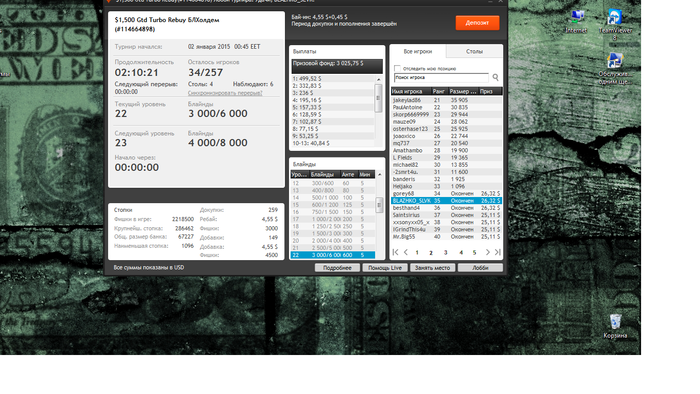Select player row Mr.Big55
Image resolution: width=700 pixels, height=394 pixels.
(446, 236)
